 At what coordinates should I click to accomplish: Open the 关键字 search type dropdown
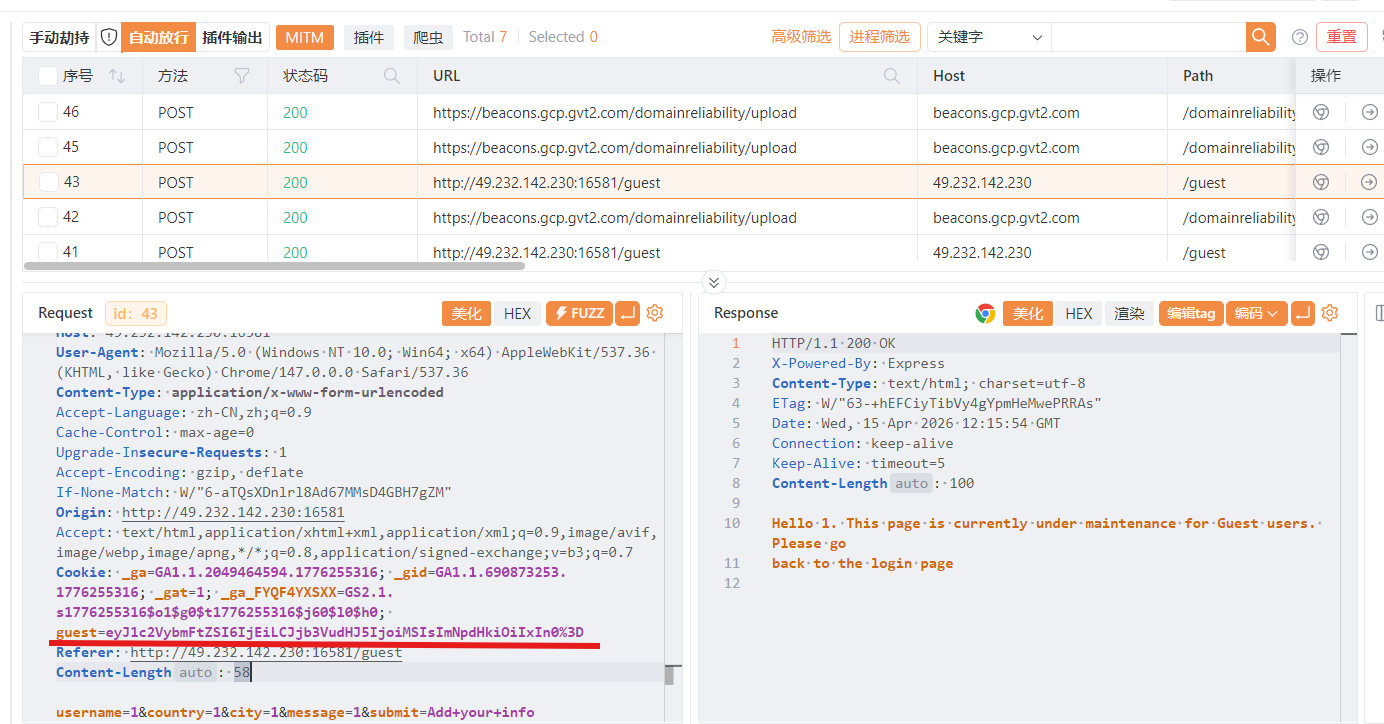tap(988, 37)
